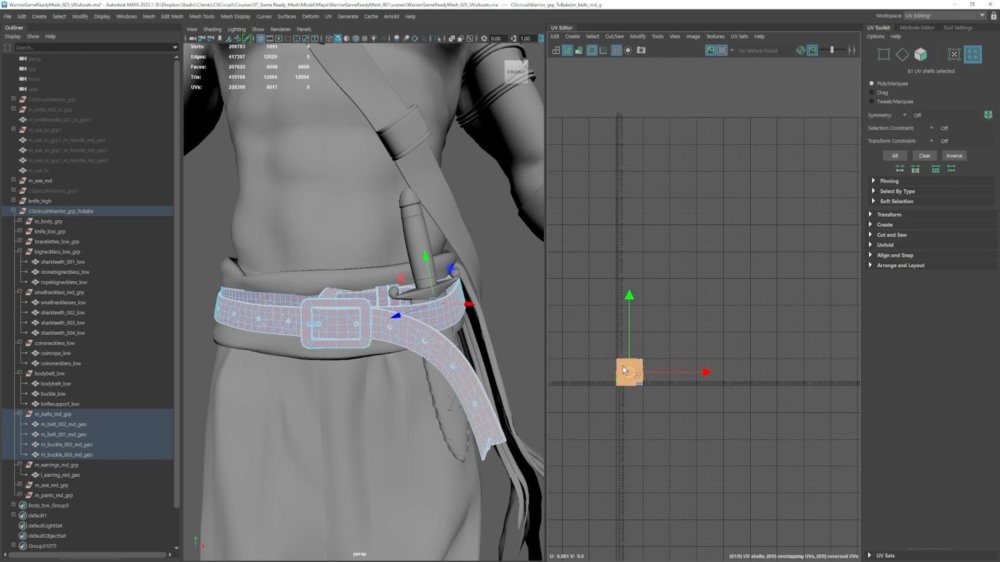Open the Cut/Sew menu in UV Editor

point(614,36)
